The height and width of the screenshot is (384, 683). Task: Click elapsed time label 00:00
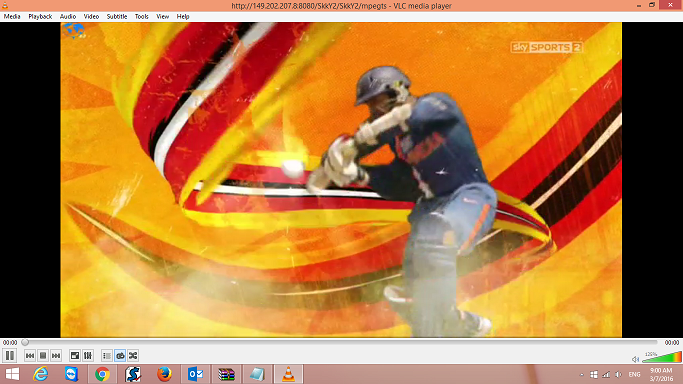[x=10, y=343]
